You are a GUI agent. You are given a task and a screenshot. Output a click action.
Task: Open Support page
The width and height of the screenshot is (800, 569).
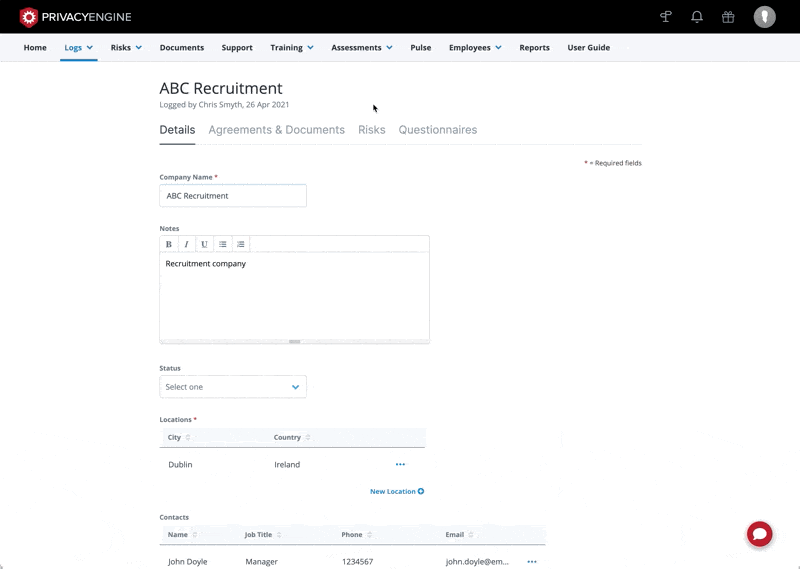(237, 47)
